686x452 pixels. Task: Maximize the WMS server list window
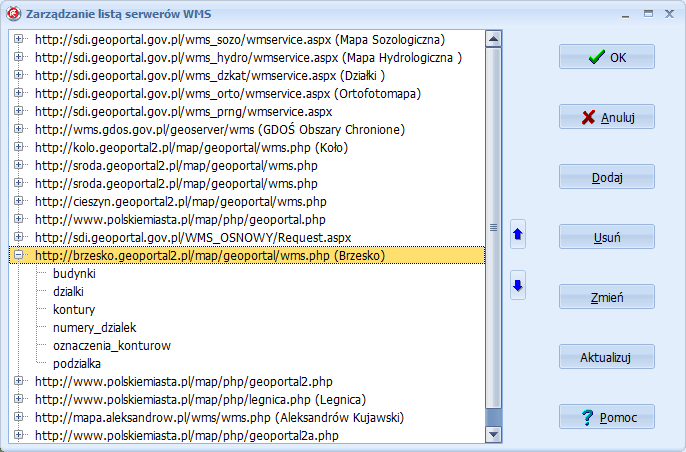[x=648, y=14]
